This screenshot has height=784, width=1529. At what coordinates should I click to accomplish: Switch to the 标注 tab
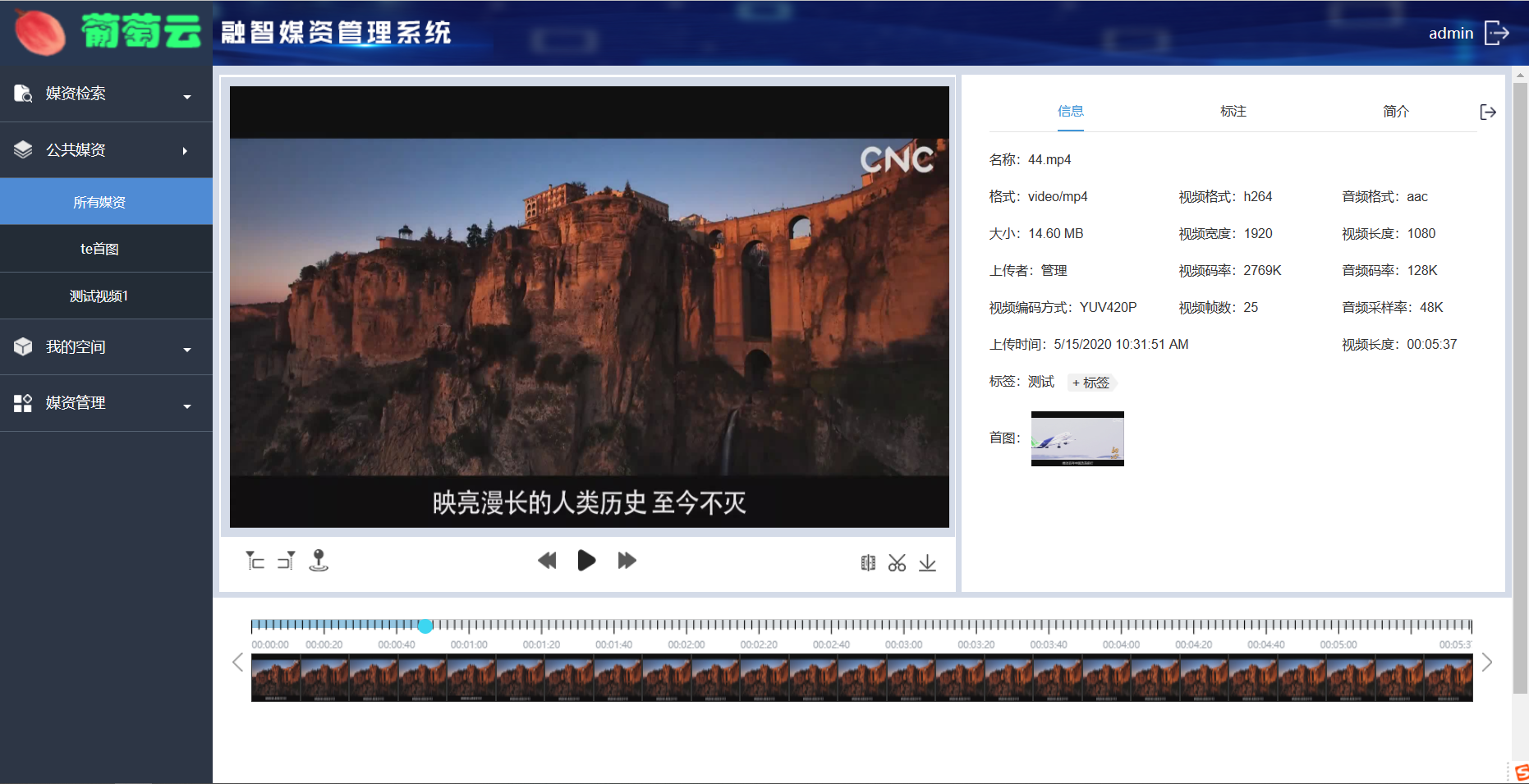[1233, 112]
